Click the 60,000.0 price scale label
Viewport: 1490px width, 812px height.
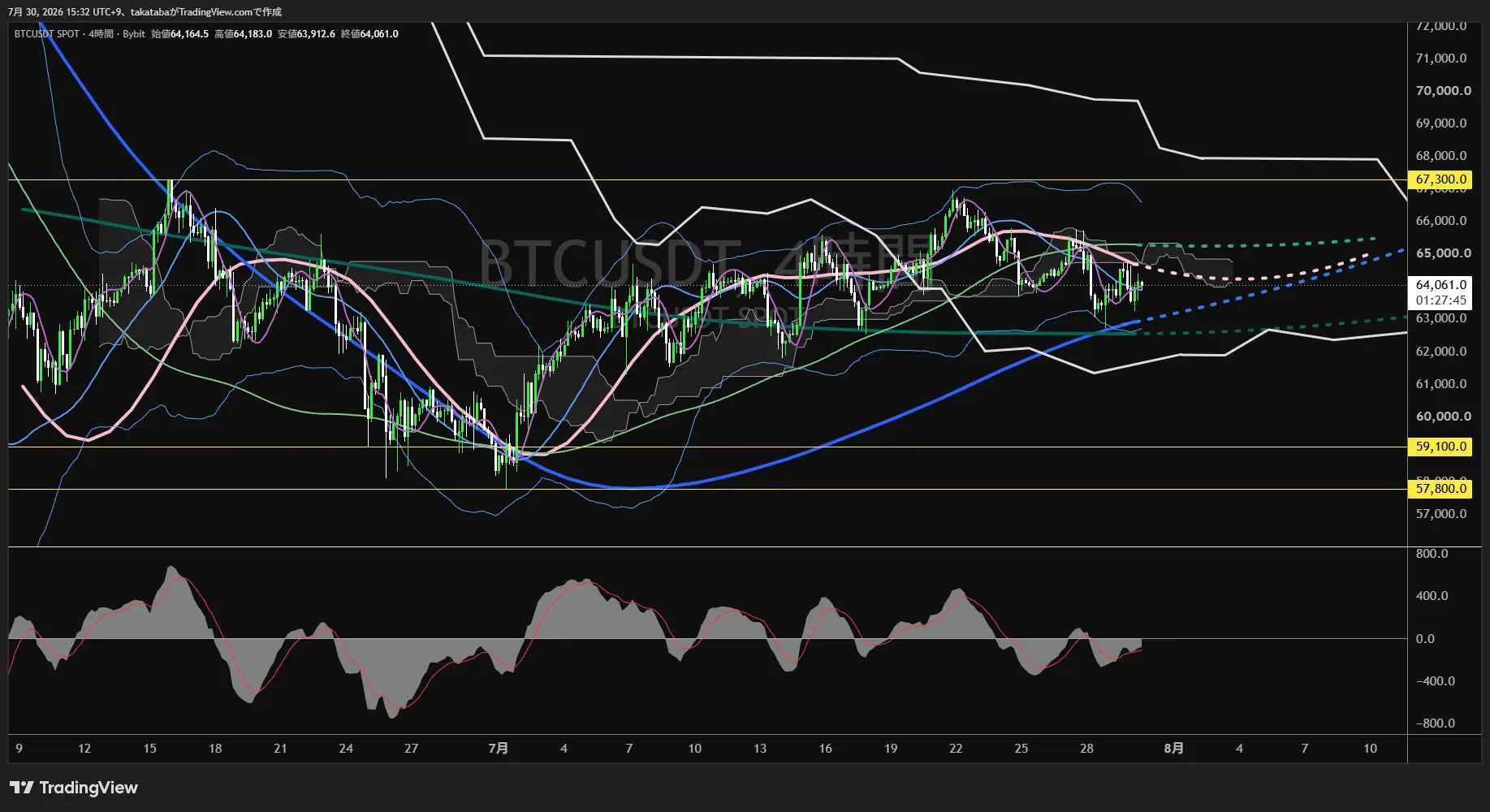coord(1443,417)
